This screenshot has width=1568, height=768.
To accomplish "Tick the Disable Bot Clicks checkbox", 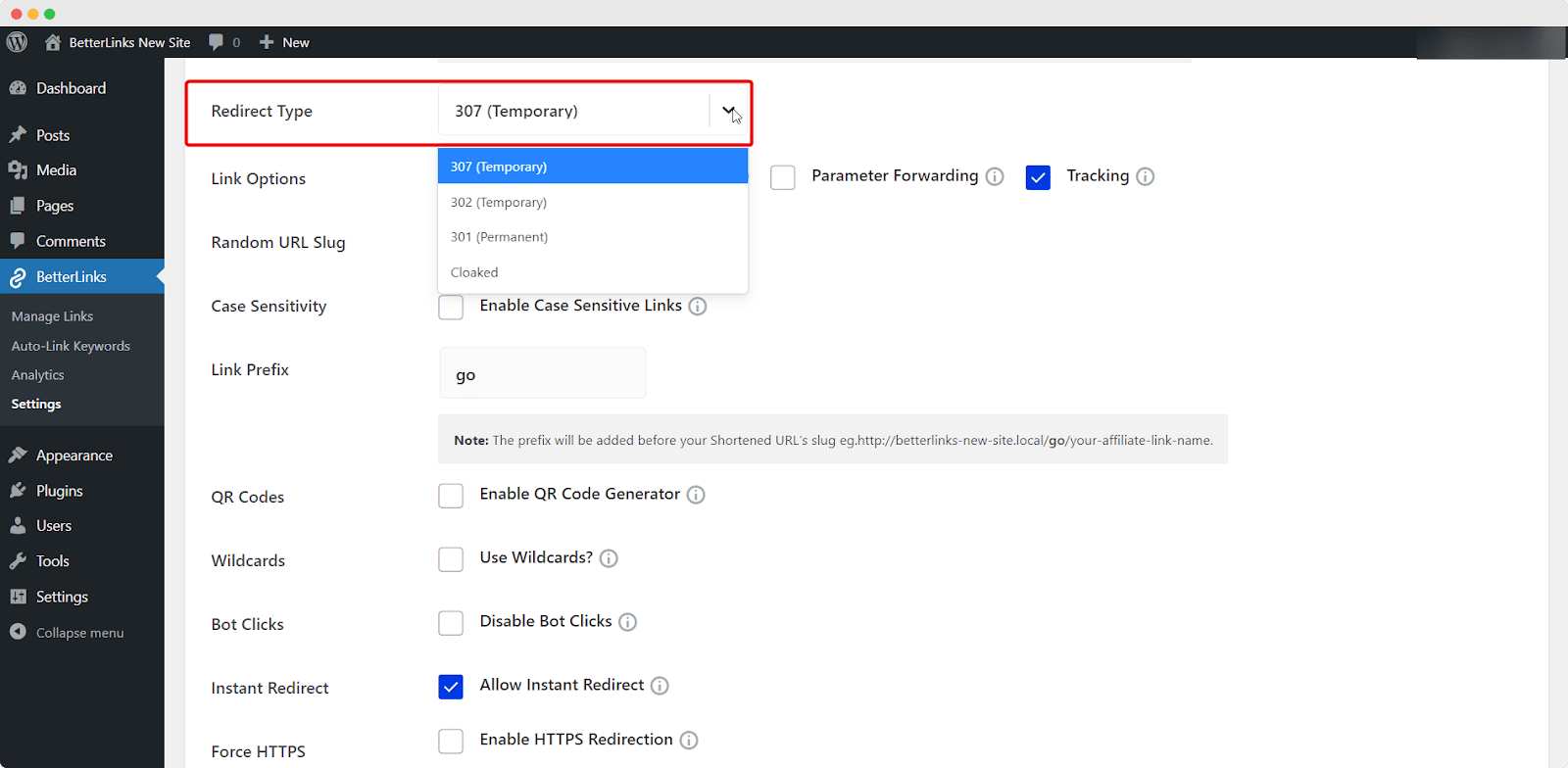I will point(451,623).
